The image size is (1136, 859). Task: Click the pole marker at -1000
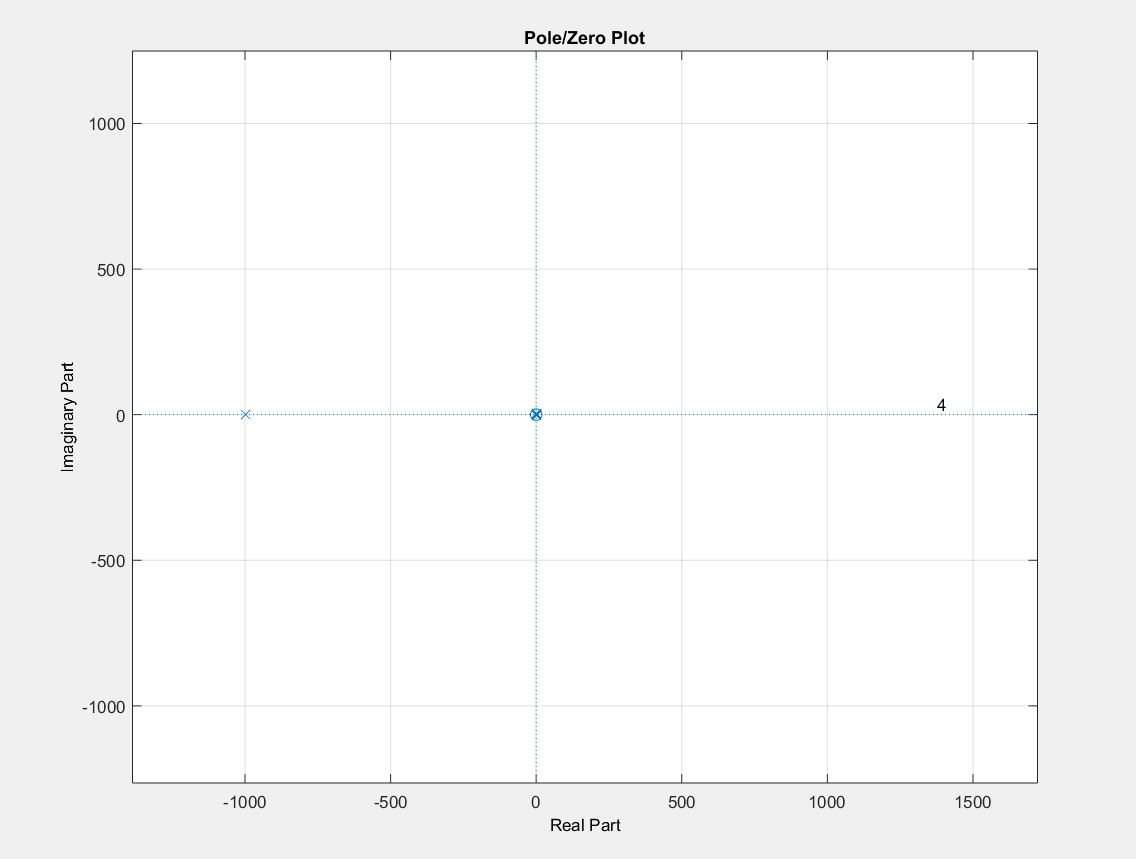[245, 414]
